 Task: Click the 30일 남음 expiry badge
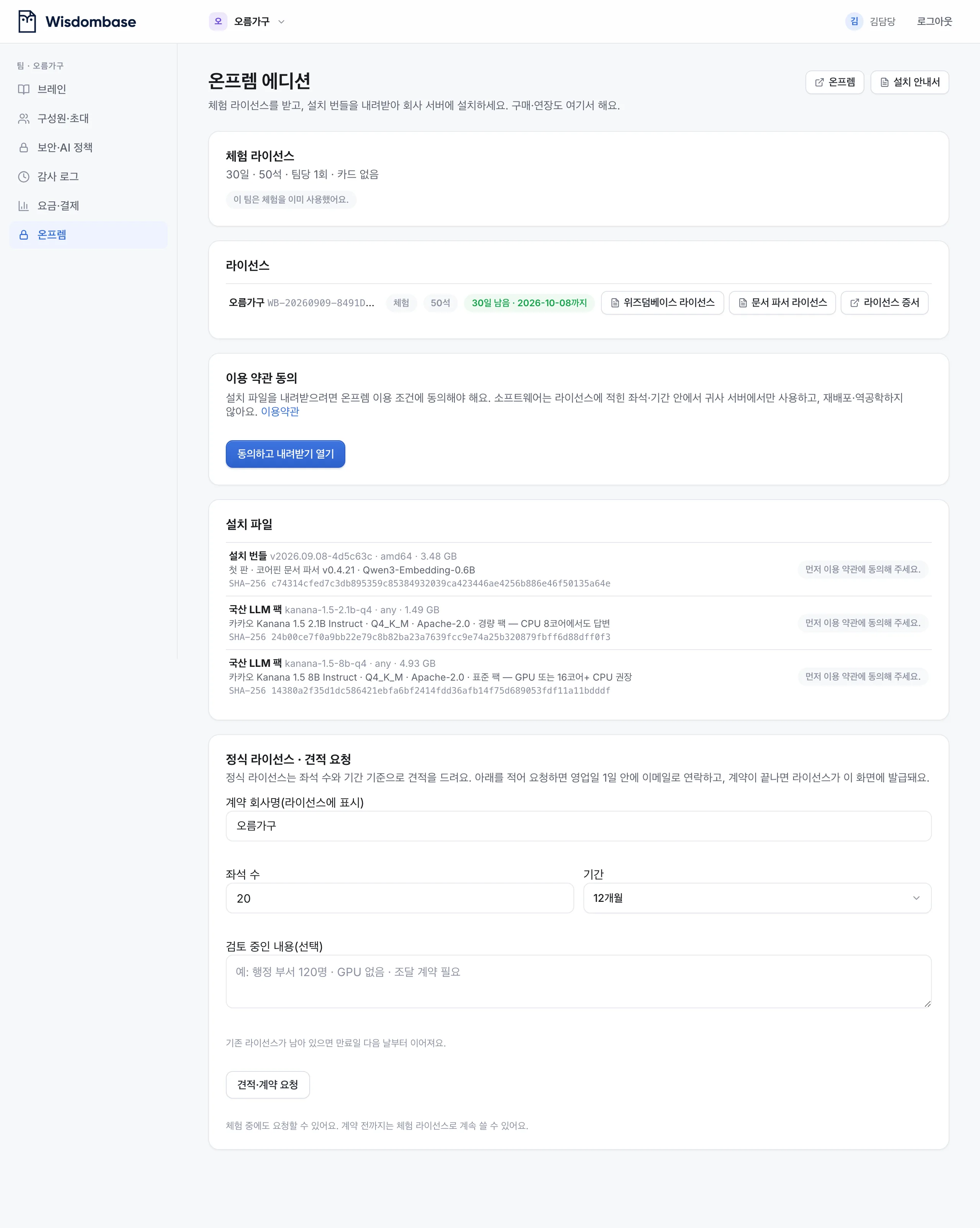click(529, 303)
